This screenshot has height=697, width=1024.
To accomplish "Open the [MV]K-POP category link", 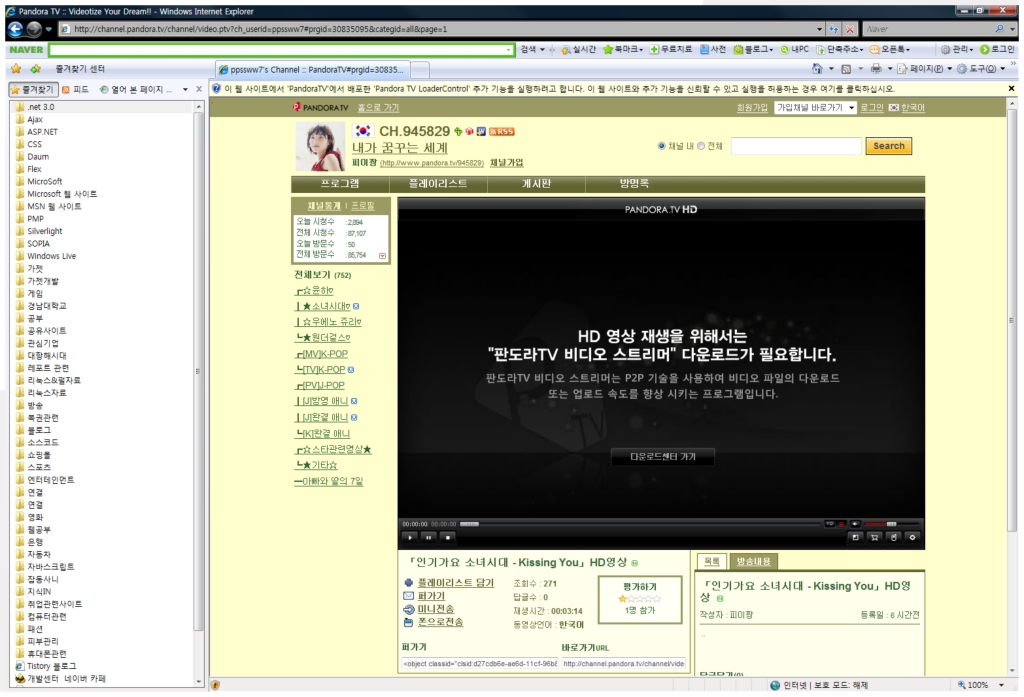I will [x=322, y=354].
